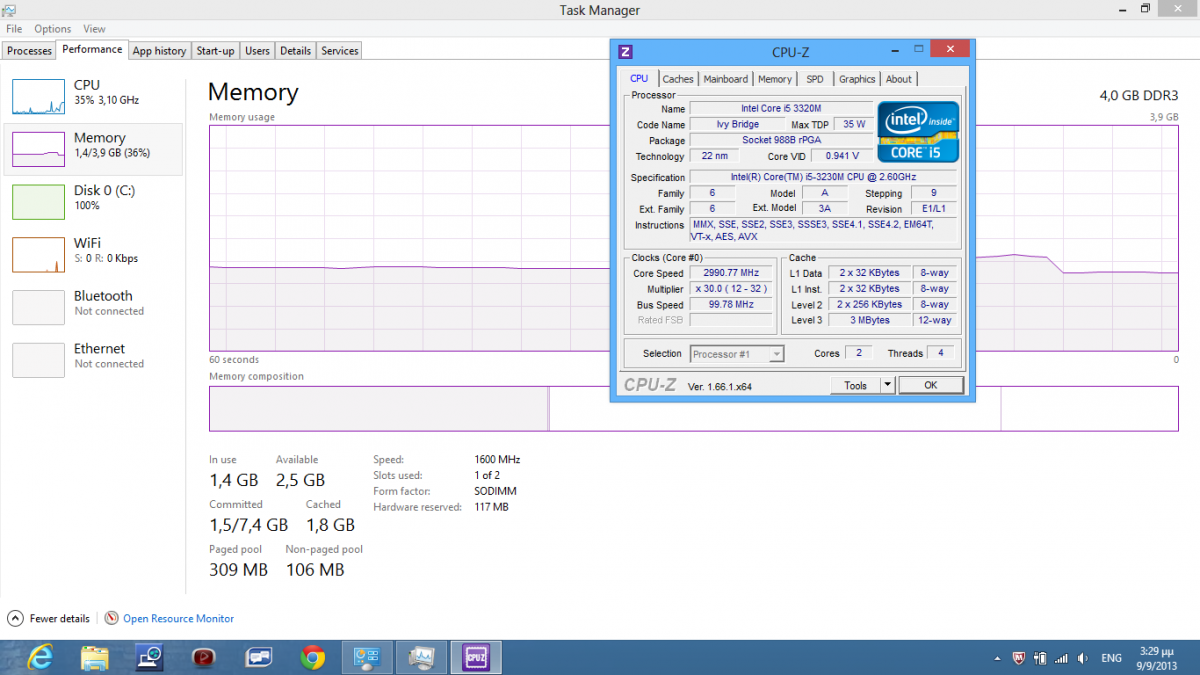1200x675 pixels.
Task: Click the Level 3 cache value 3 MBytes
Action: 870,320
